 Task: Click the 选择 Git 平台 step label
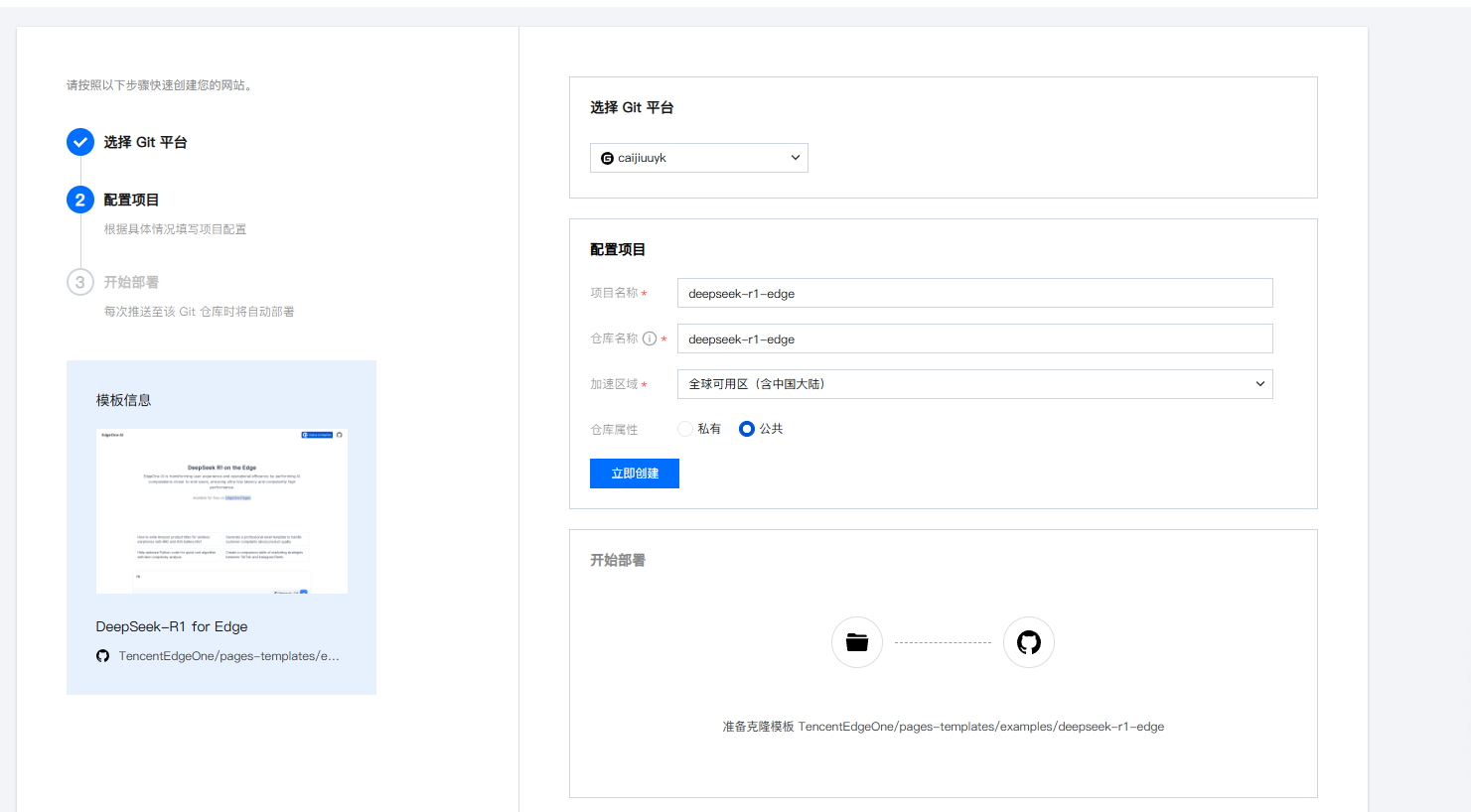coord(145,142)
